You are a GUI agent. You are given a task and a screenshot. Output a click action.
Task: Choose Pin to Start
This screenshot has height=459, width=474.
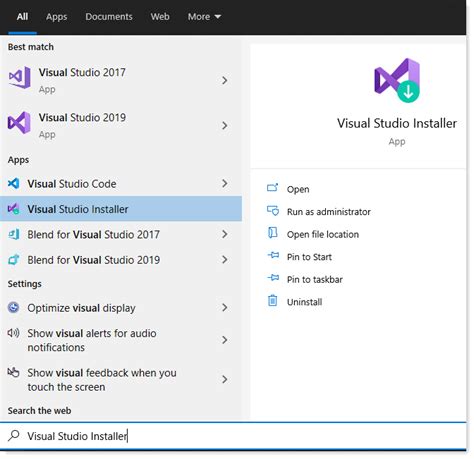[x=309, y=257]
